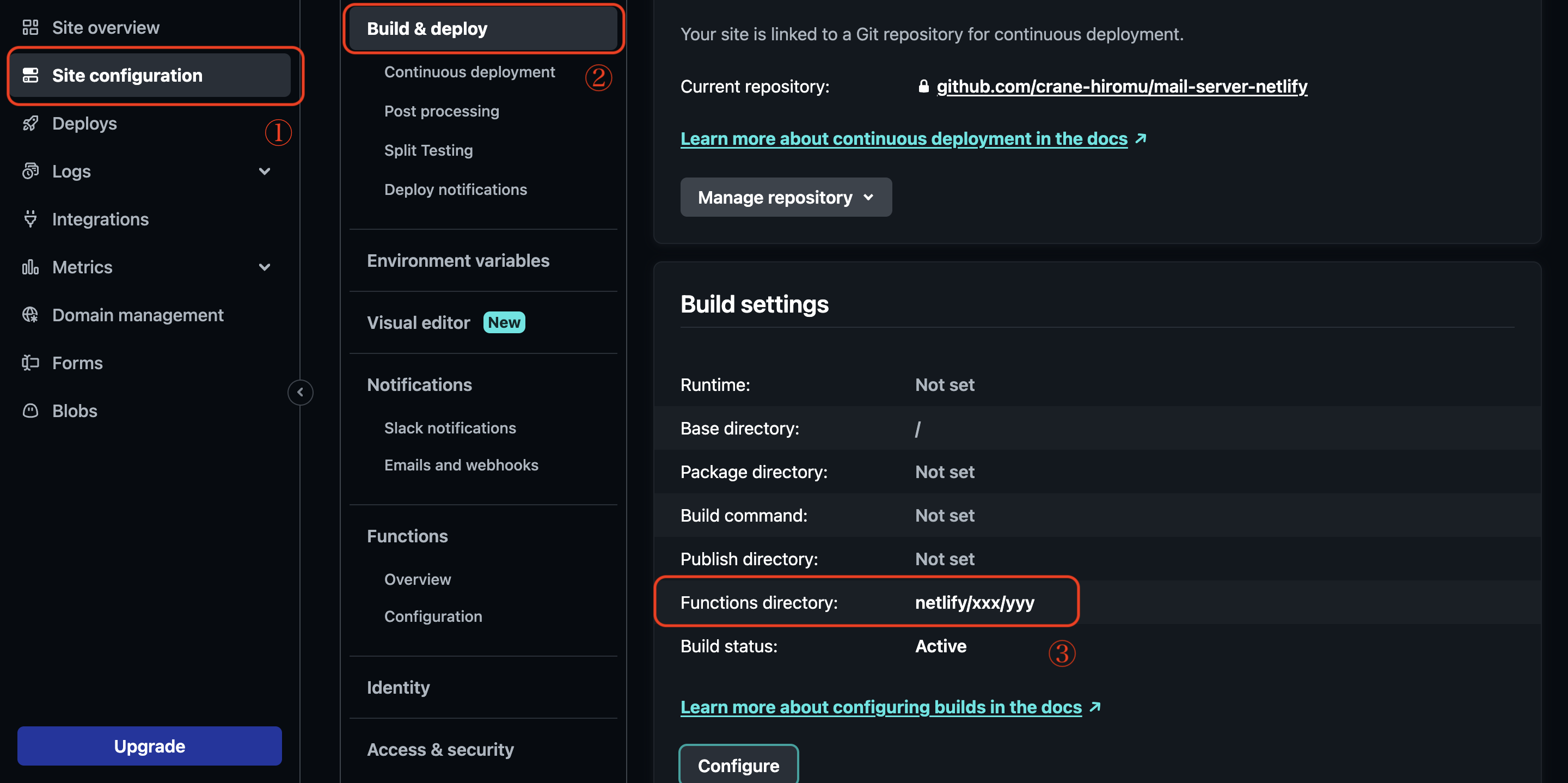Select Environment variables settings section

click(x=458, y=261)
